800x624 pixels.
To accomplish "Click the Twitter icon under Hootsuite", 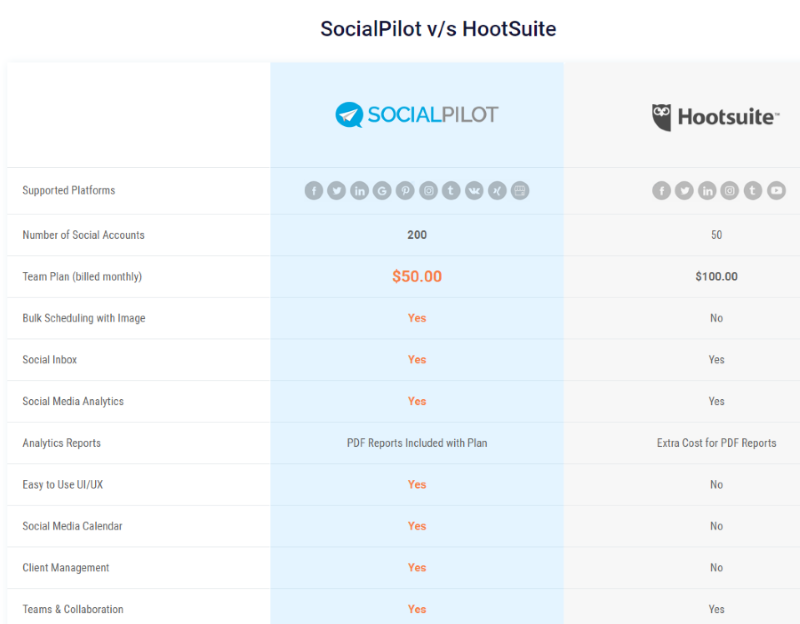I will 684,191.
